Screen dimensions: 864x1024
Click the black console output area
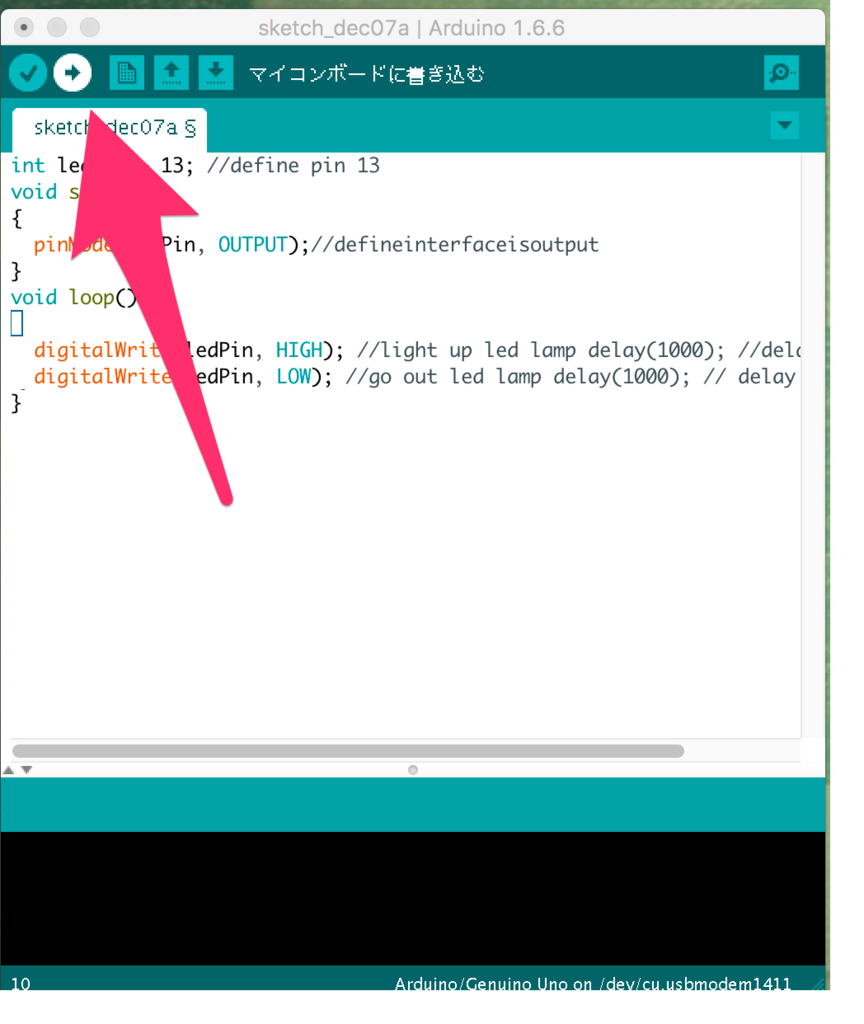coord(413,898)
